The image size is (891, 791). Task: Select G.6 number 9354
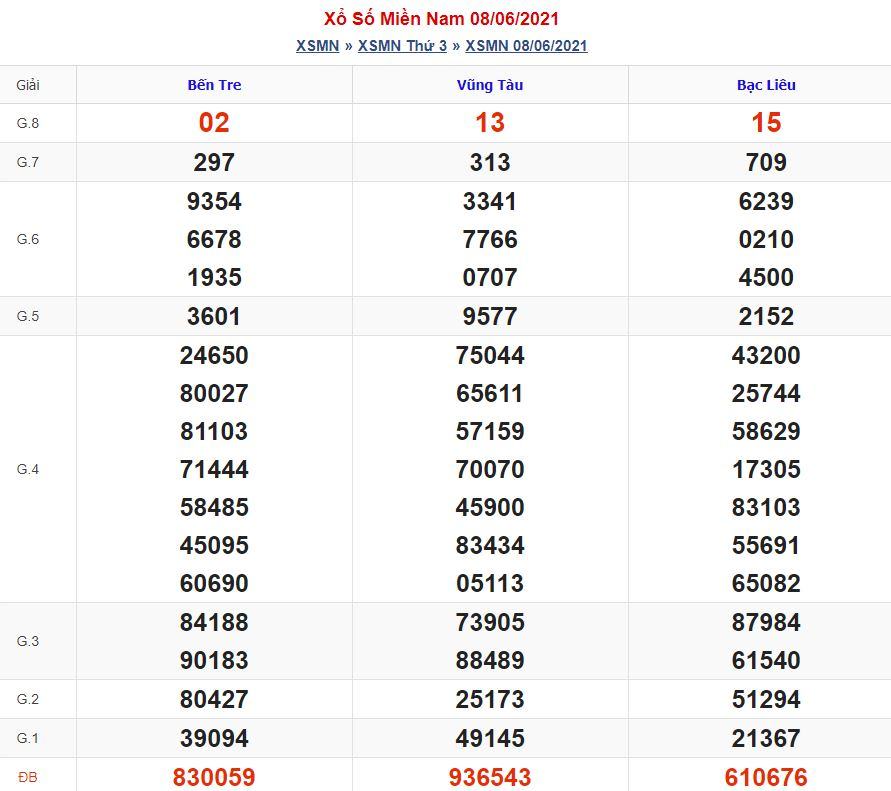click(214, 202)
